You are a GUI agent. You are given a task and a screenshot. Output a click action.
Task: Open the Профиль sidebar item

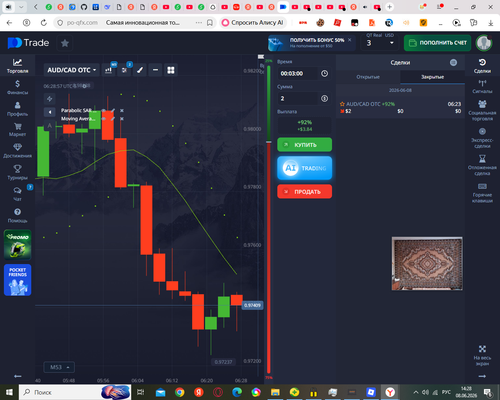pyautogui.click(x=17, y=109)
